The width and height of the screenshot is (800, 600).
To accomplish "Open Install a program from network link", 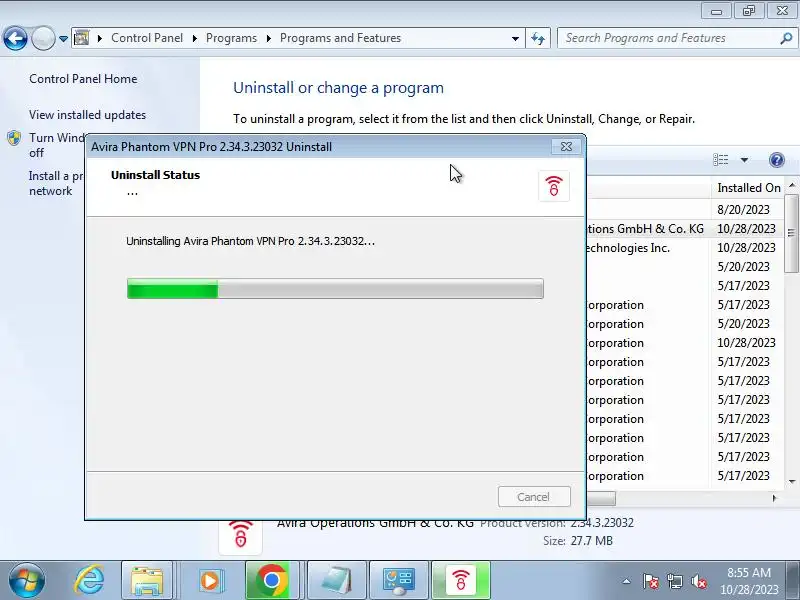I will (x=56, y=183).
